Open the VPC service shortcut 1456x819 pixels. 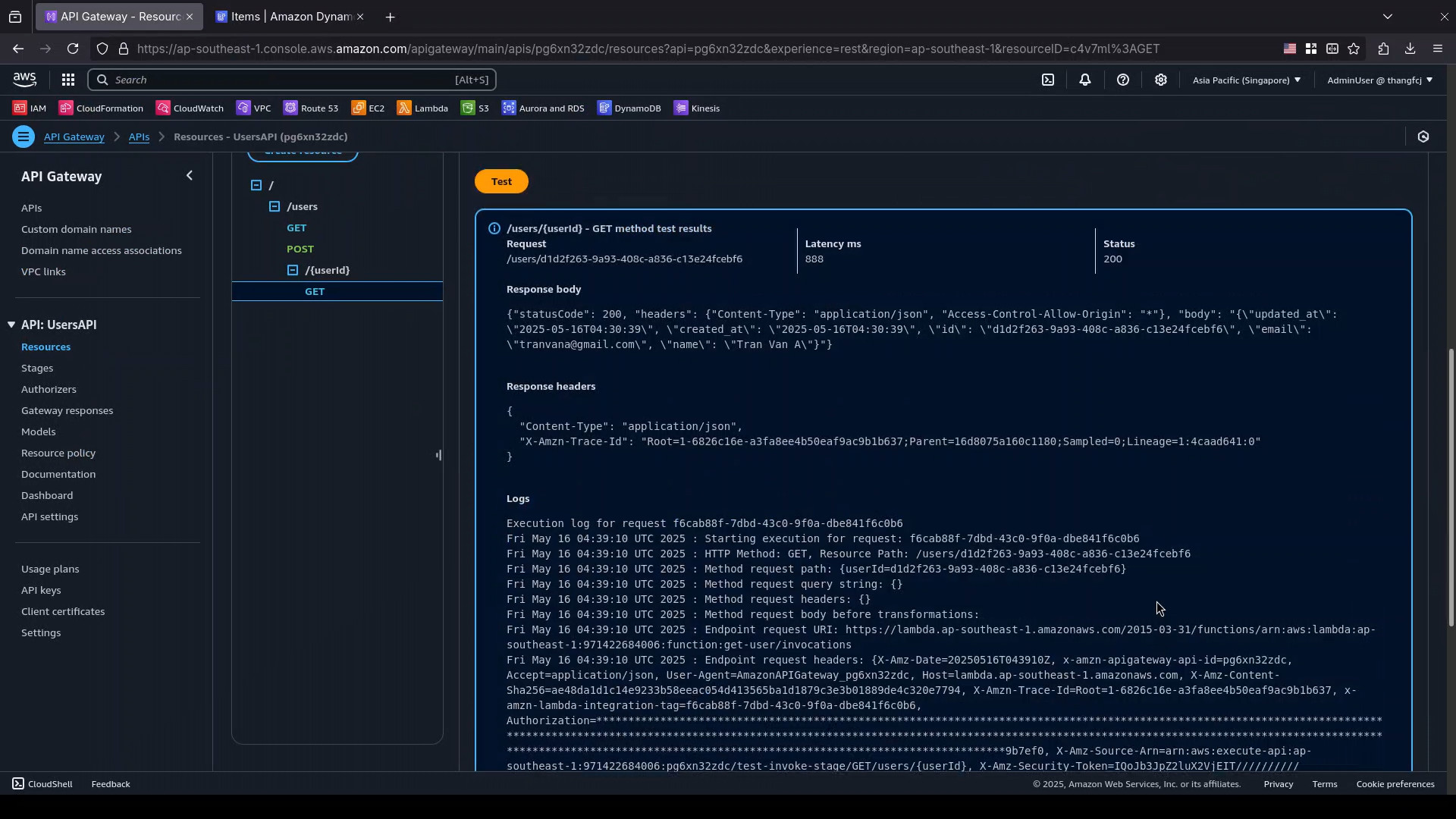[x=253, y=108]
